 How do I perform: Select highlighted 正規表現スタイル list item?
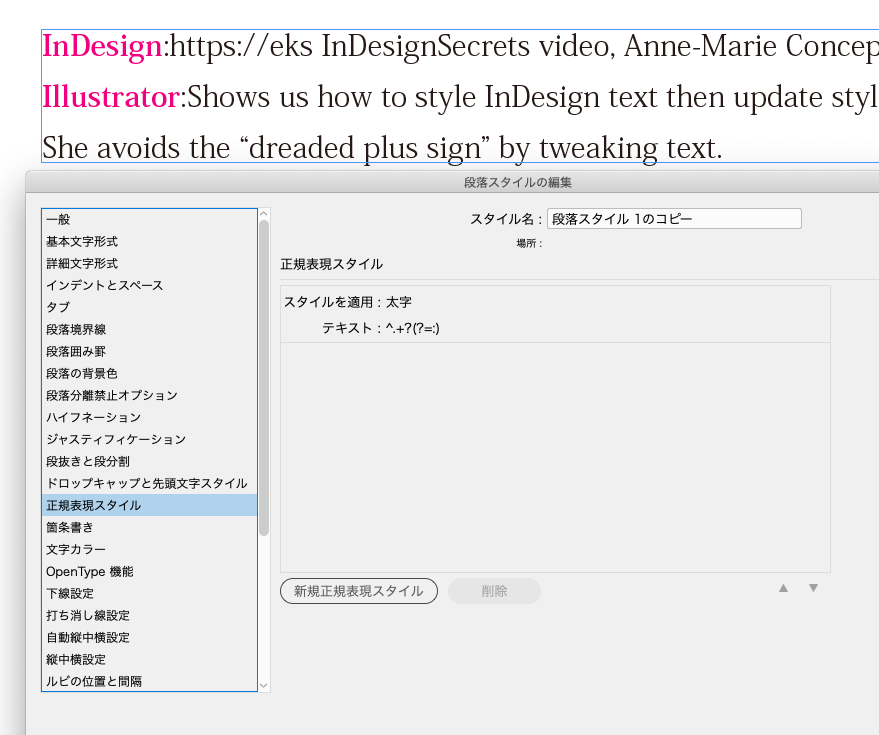[x=149, y=505]
